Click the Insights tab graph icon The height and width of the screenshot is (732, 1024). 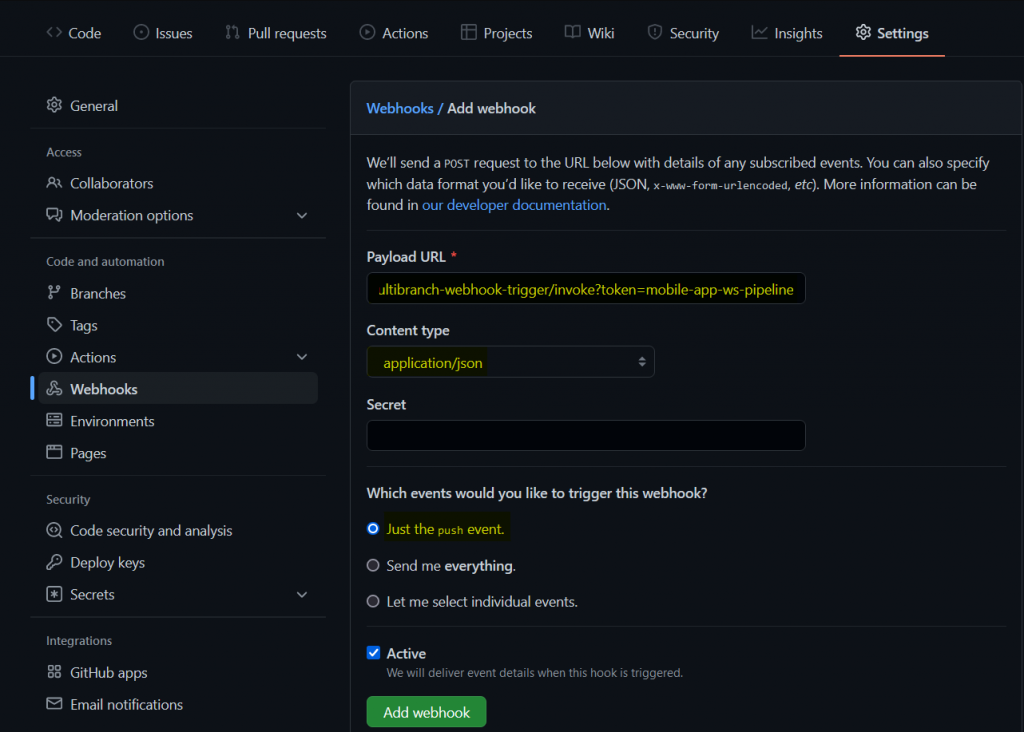[x=759, y=32]
